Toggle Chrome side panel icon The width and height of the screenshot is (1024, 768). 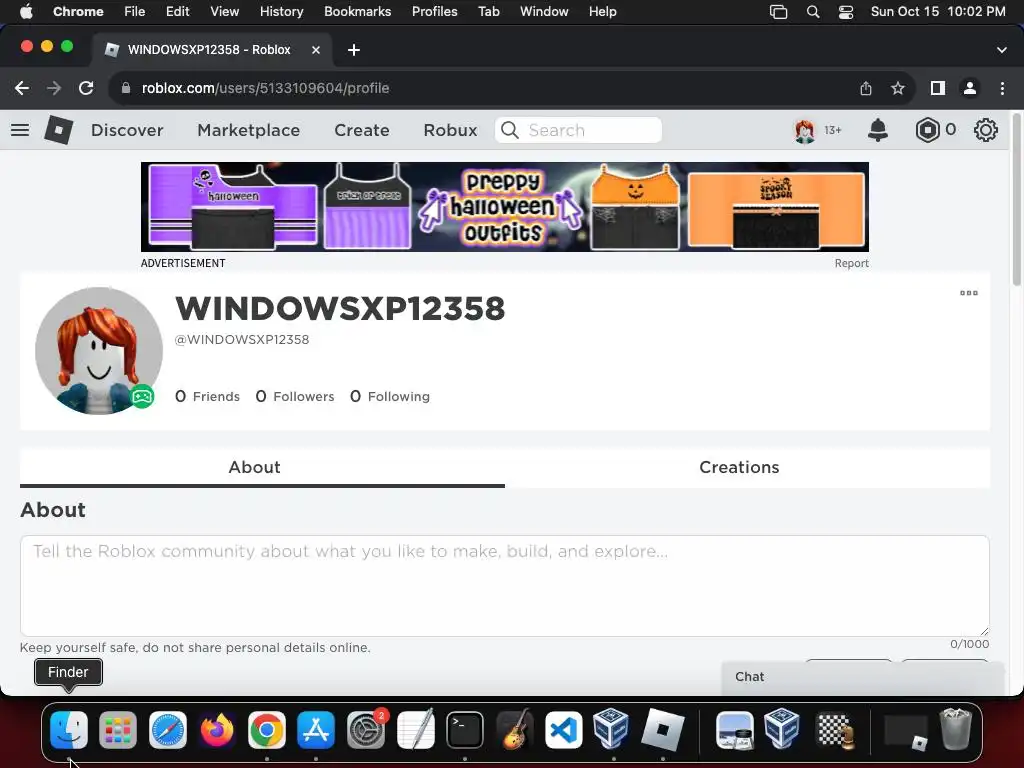click(x=938, y=88)
